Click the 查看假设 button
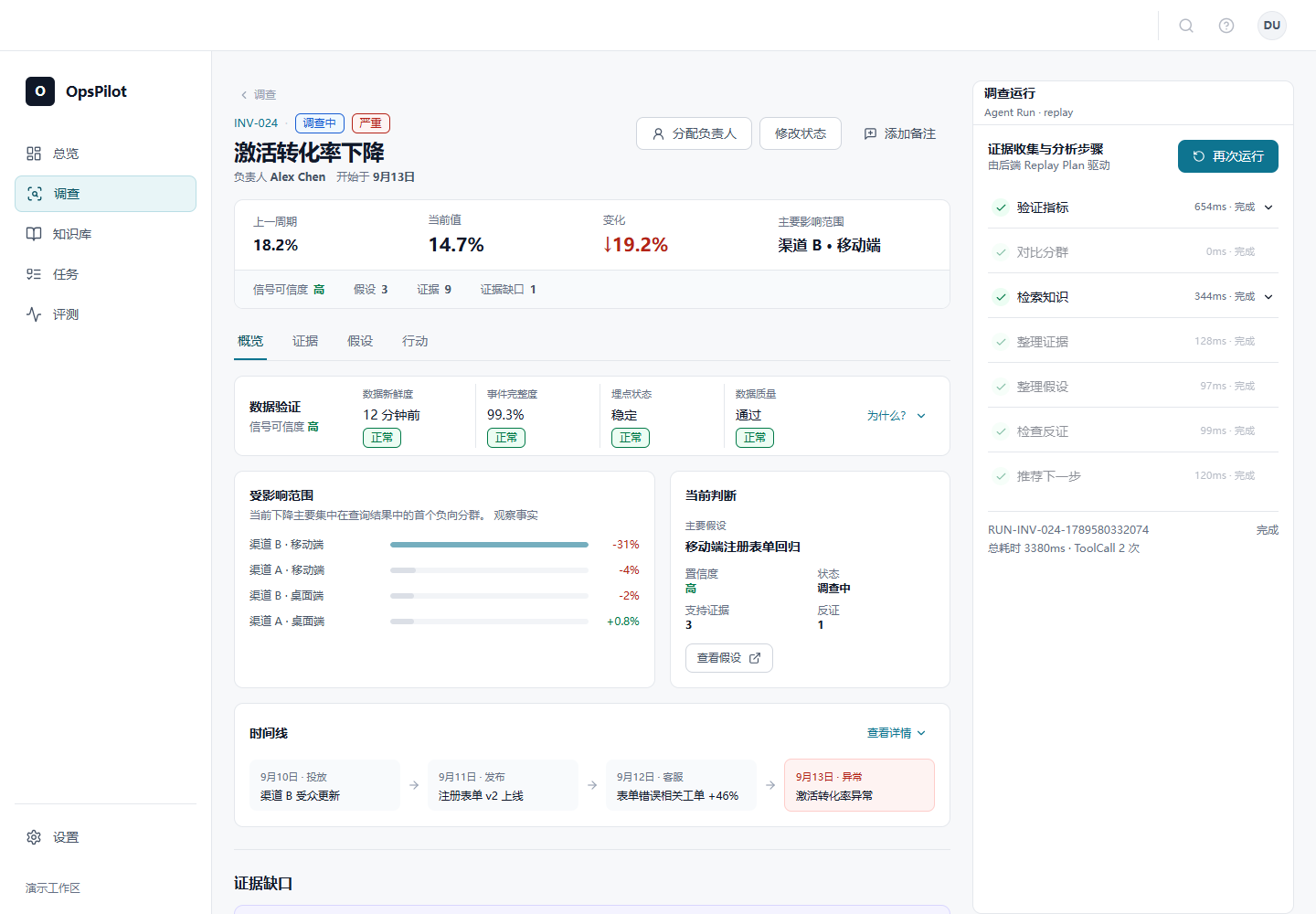 729,658
